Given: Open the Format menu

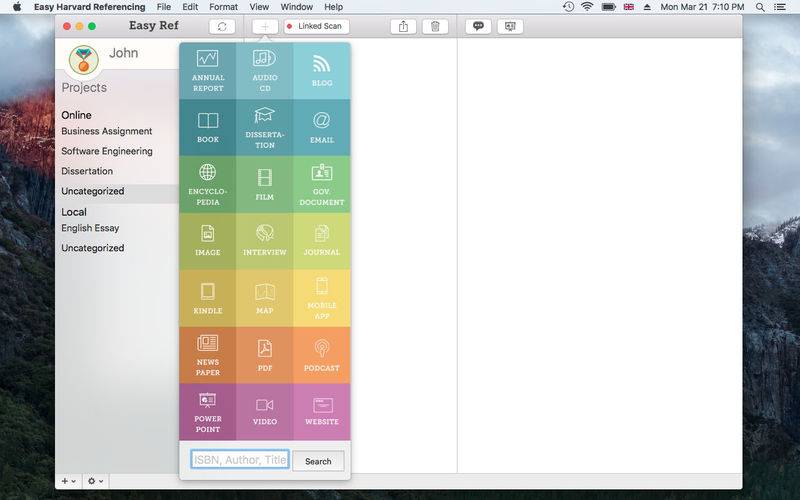Looking at the screenshot, I should [223, 7].
